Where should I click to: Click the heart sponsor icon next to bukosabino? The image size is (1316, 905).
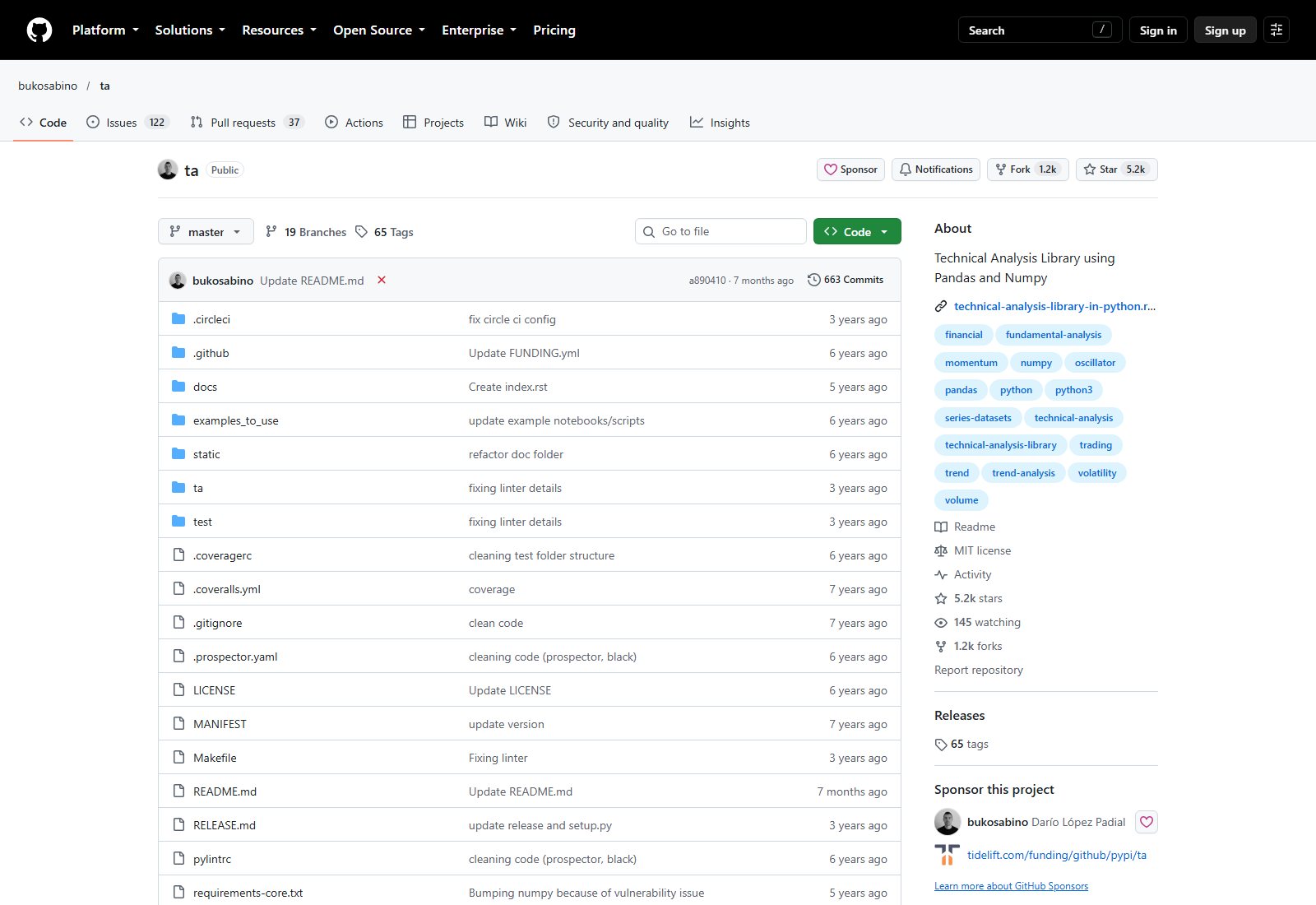click(1147, 822)
